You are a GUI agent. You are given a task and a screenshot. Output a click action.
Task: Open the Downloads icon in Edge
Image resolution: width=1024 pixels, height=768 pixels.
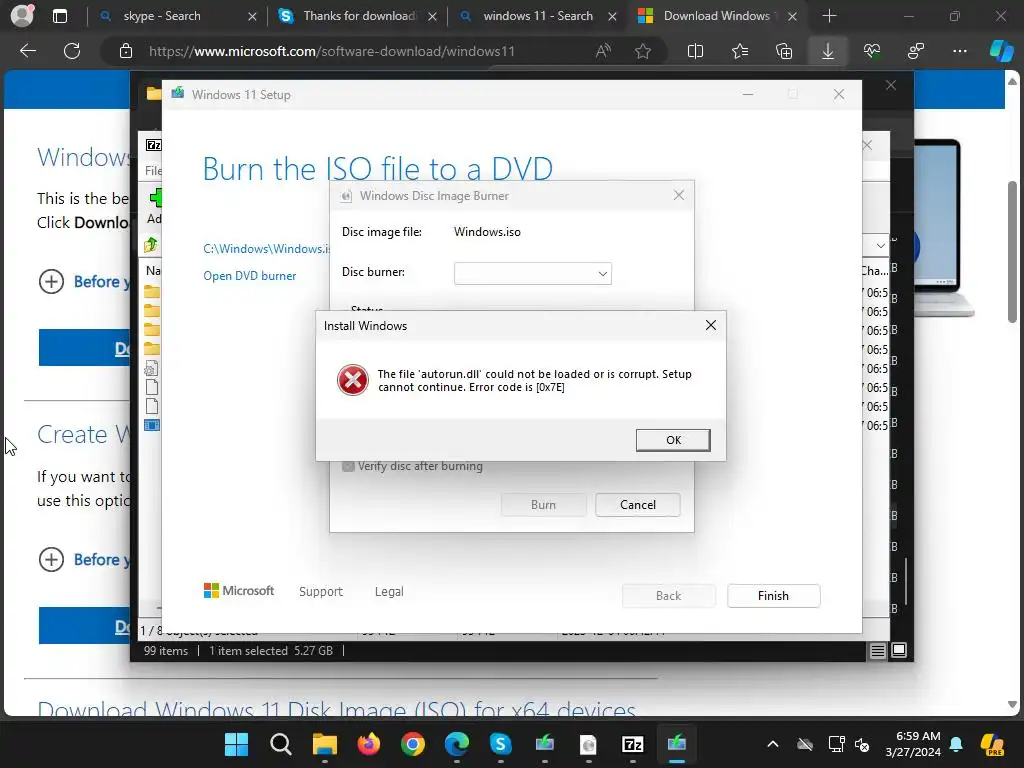(x=827, y=51)
